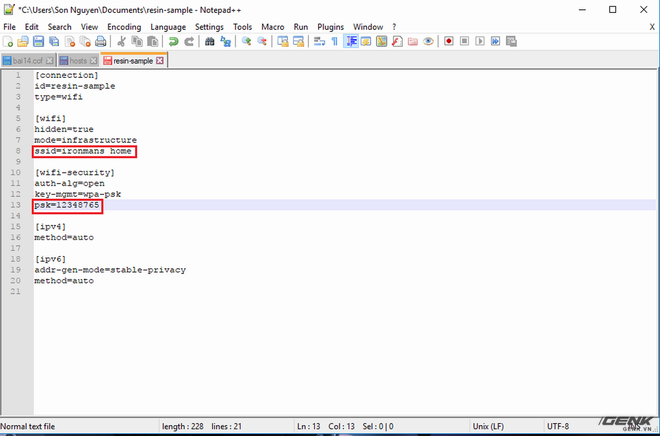Play back the recorded macro
The image size is (660, 436).
tap(480, 41)
